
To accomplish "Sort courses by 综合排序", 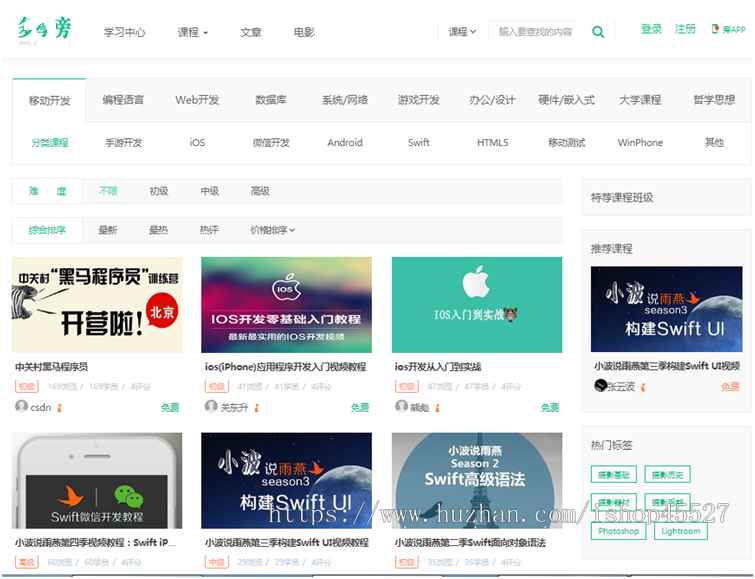I will (47, 230).
